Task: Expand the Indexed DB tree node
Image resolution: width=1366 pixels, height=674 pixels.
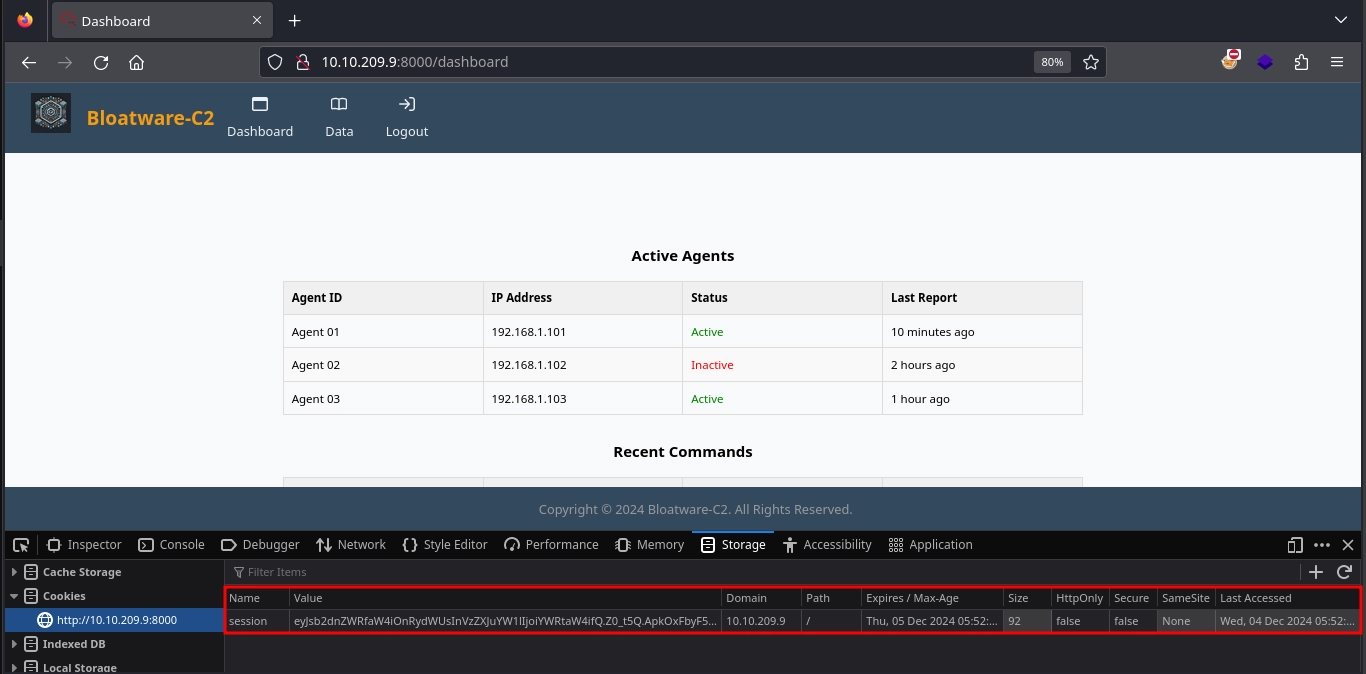Action: pos(14,644)
